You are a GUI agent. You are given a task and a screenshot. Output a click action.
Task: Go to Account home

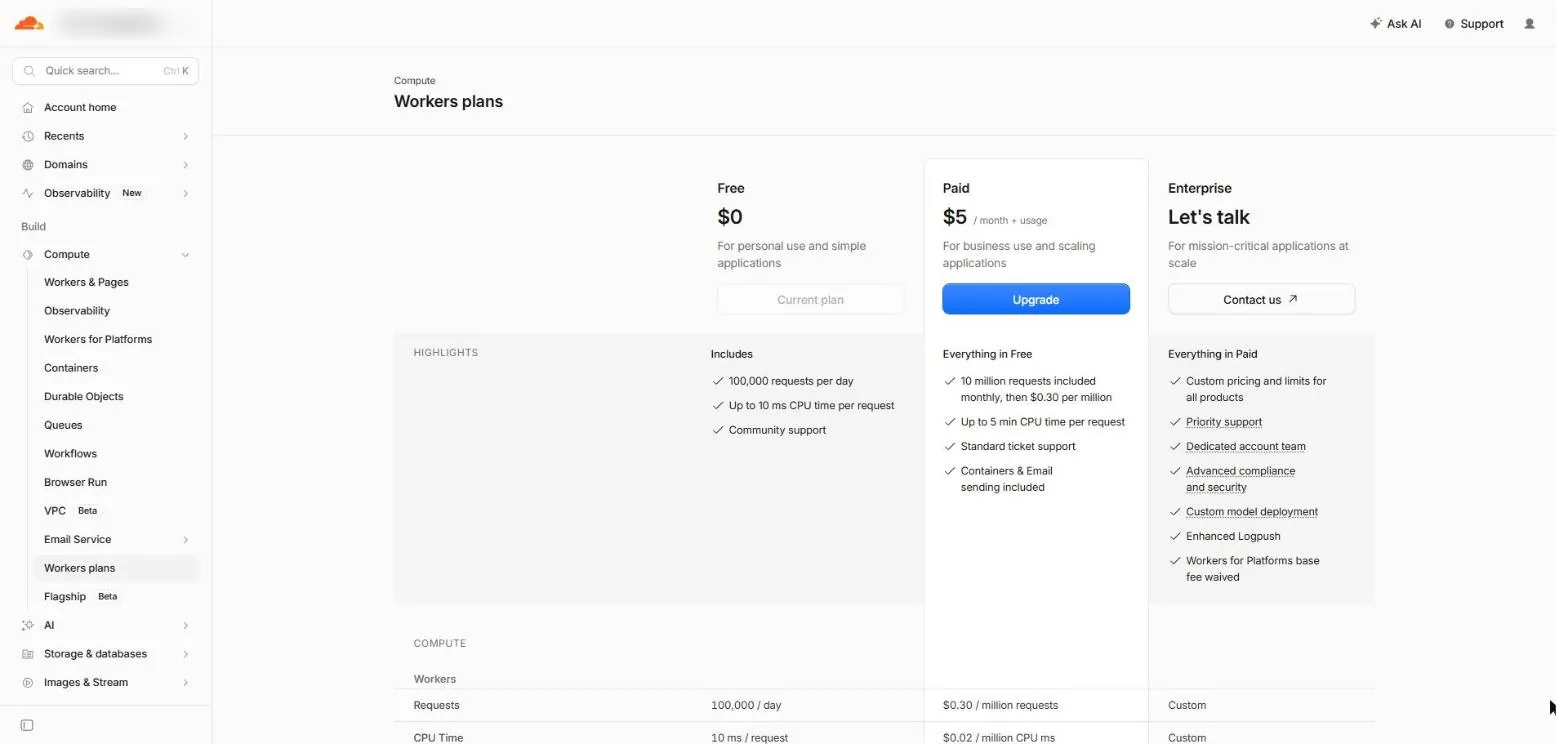coord(106,107)
